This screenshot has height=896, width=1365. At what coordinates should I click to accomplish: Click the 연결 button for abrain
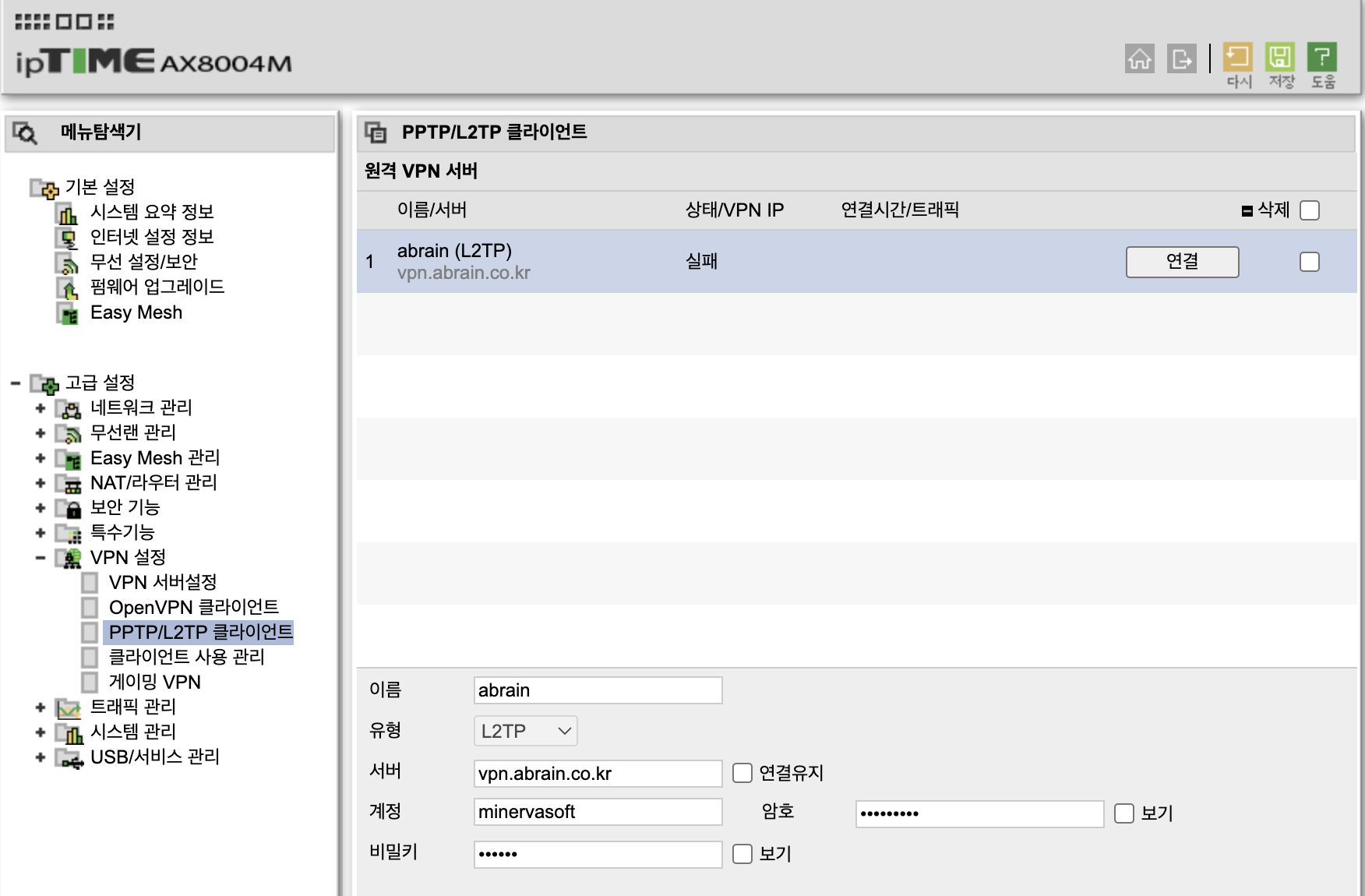click(1182, 262)
